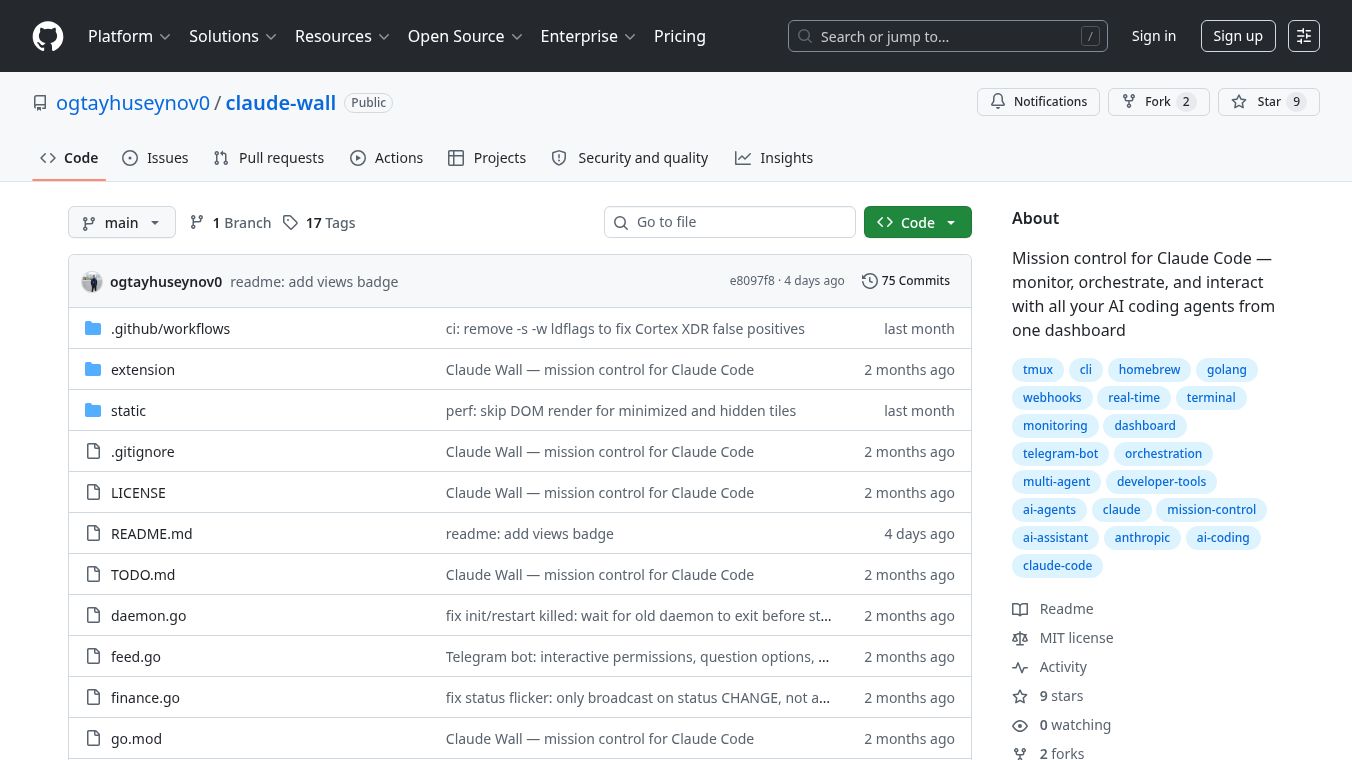Viewport: 1352px width, 760px height.
Task: Expand the Platform menu
Action: click(x=129, y=36)
